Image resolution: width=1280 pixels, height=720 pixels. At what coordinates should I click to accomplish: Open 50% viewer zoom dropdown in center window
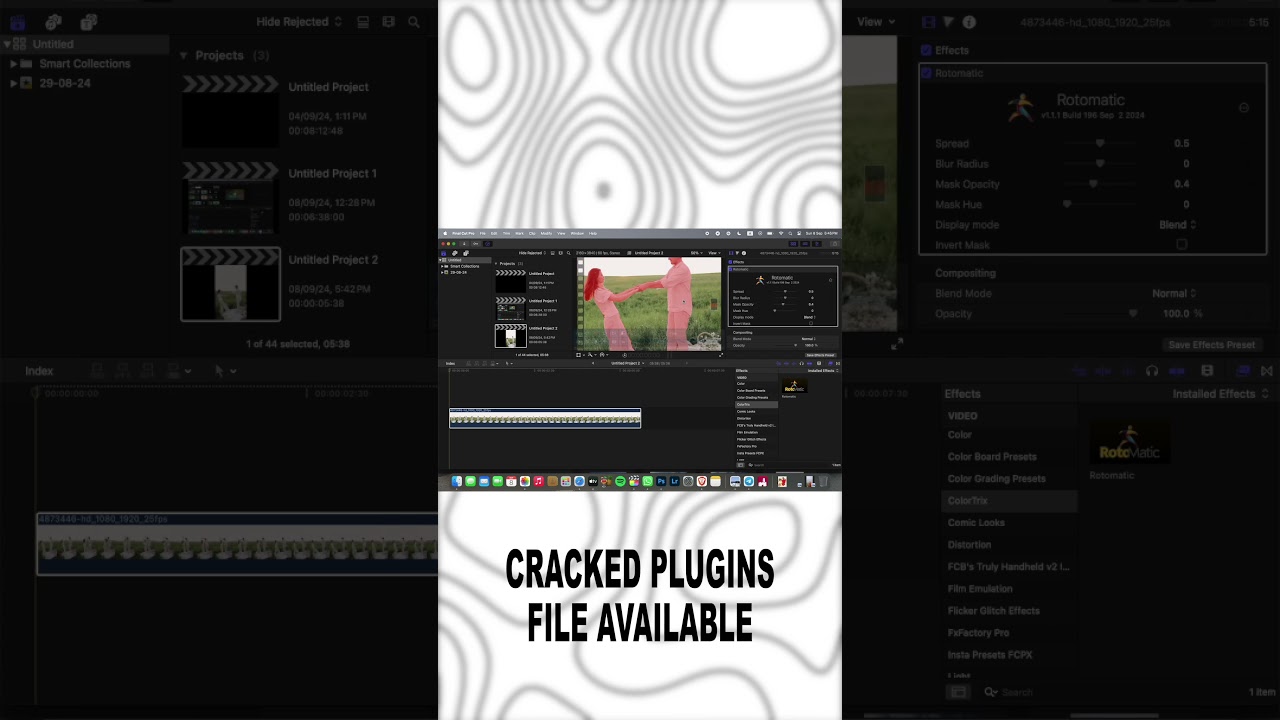coord(696,252)
